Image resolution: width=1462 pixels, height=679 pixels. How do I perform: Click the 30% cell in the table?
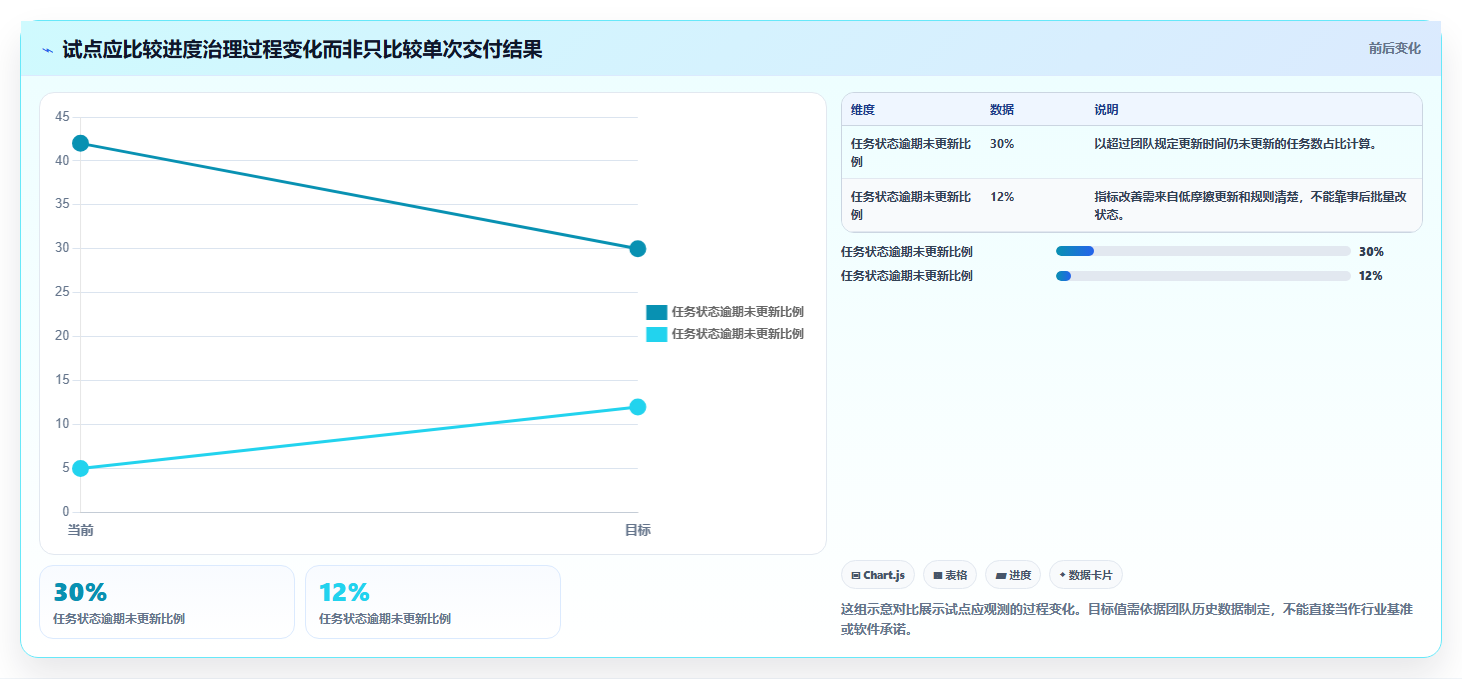pos(1002,144)
